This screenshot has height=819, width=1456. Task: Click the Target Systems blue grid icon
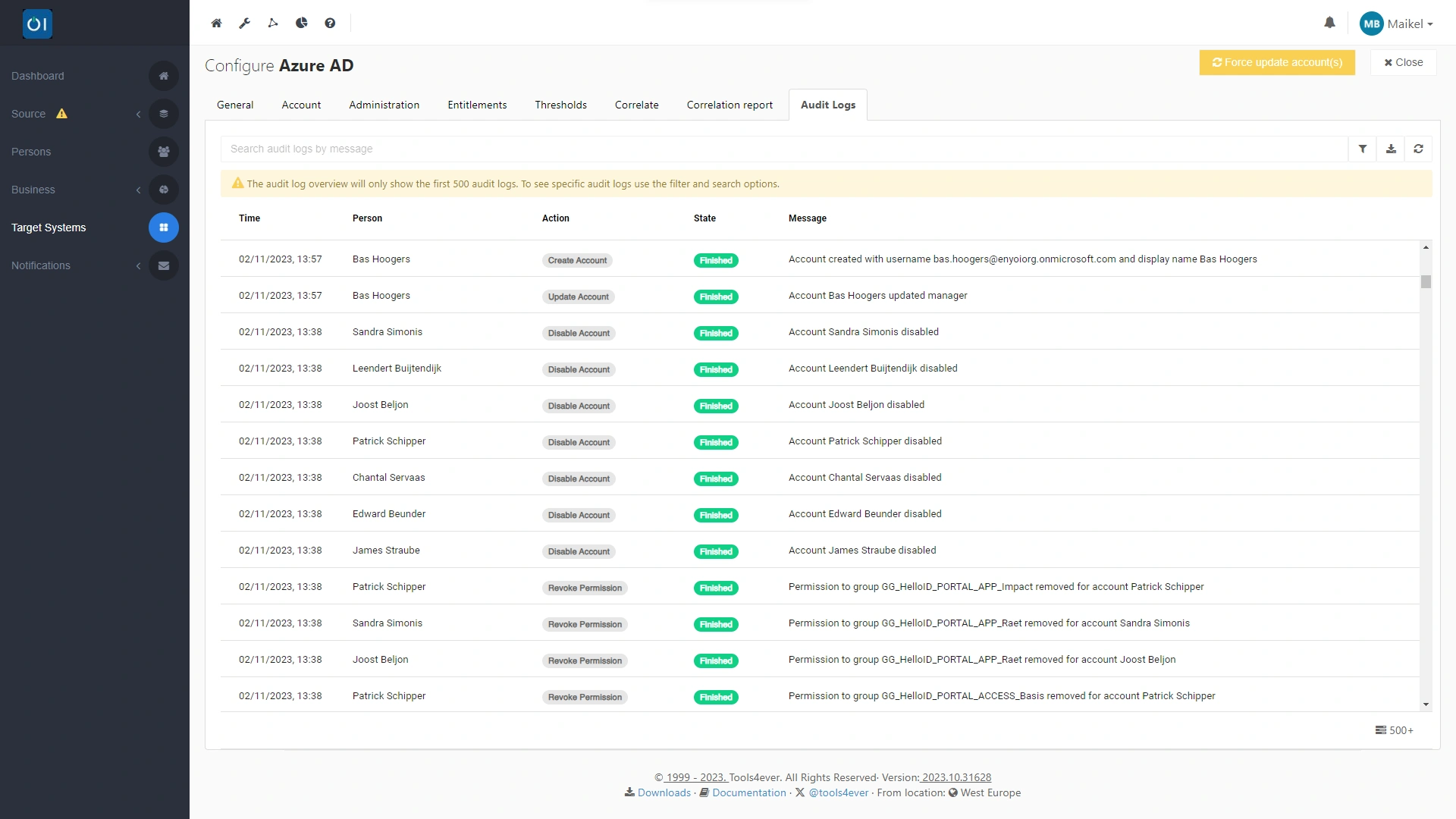(x=164, y=227)
